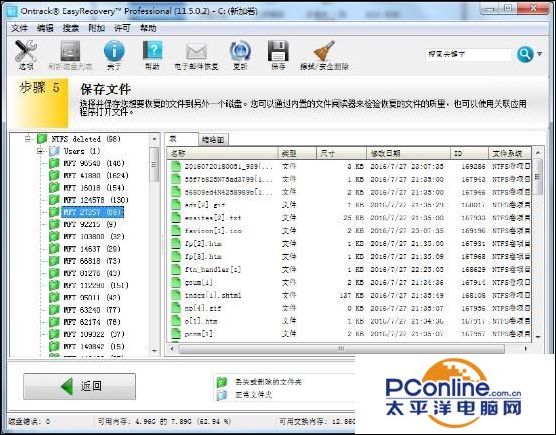
Task: Switch to the 表 table tab
Action: click(x=181, y=139)
